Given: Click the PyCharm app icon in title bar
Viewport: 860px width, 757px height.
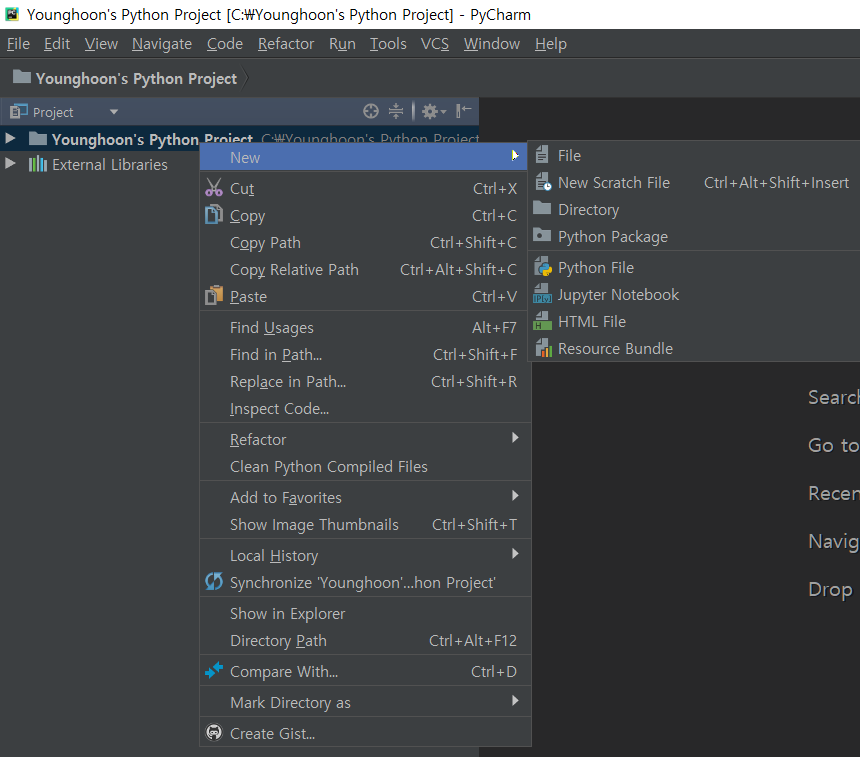Looking at the screenshot, I should coord(12,14).
